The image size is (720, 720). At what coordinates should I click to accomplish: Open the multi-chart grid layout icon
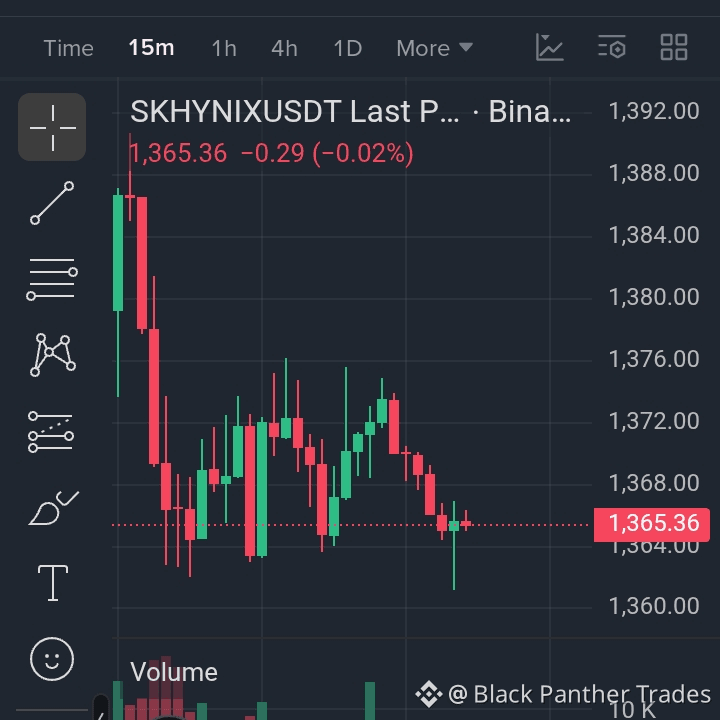tap(674, 47)
